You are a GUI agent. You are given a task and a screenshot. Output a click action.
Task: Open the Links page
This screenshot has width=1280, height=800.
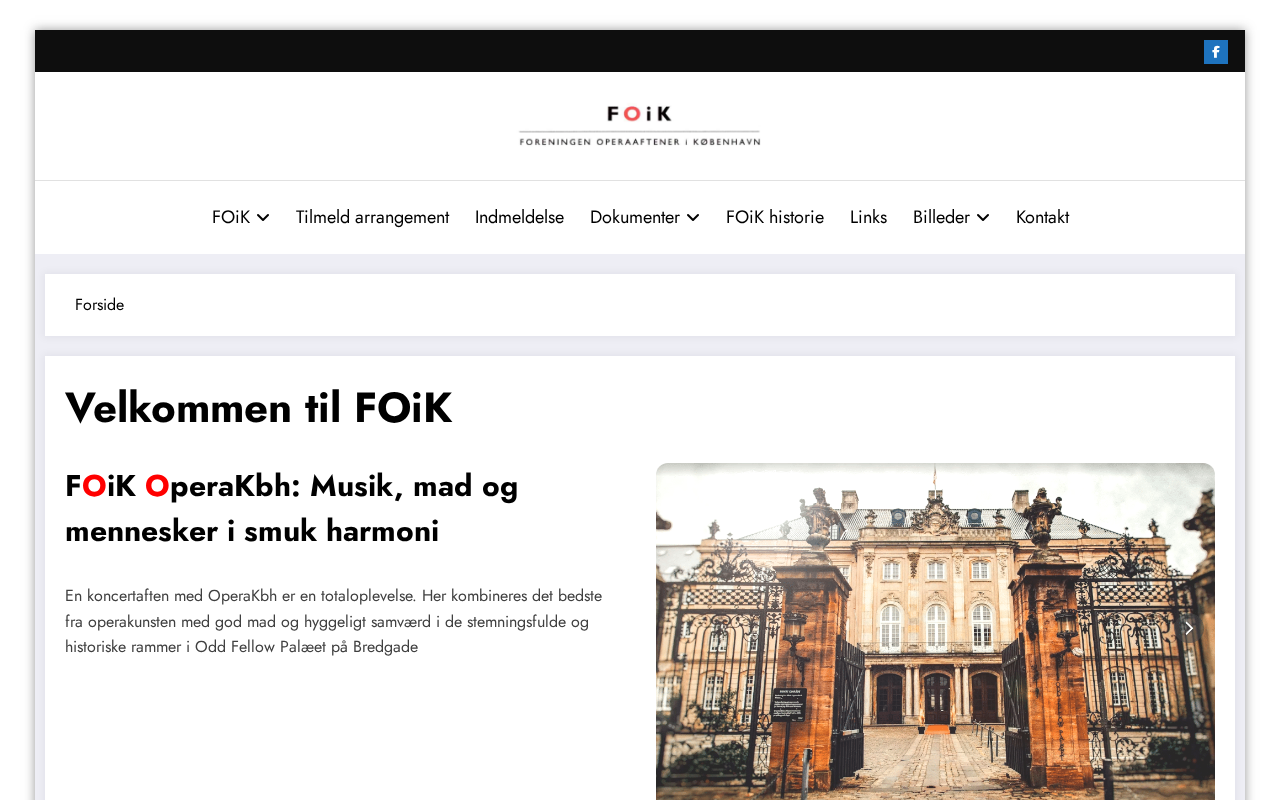[868, 217]
